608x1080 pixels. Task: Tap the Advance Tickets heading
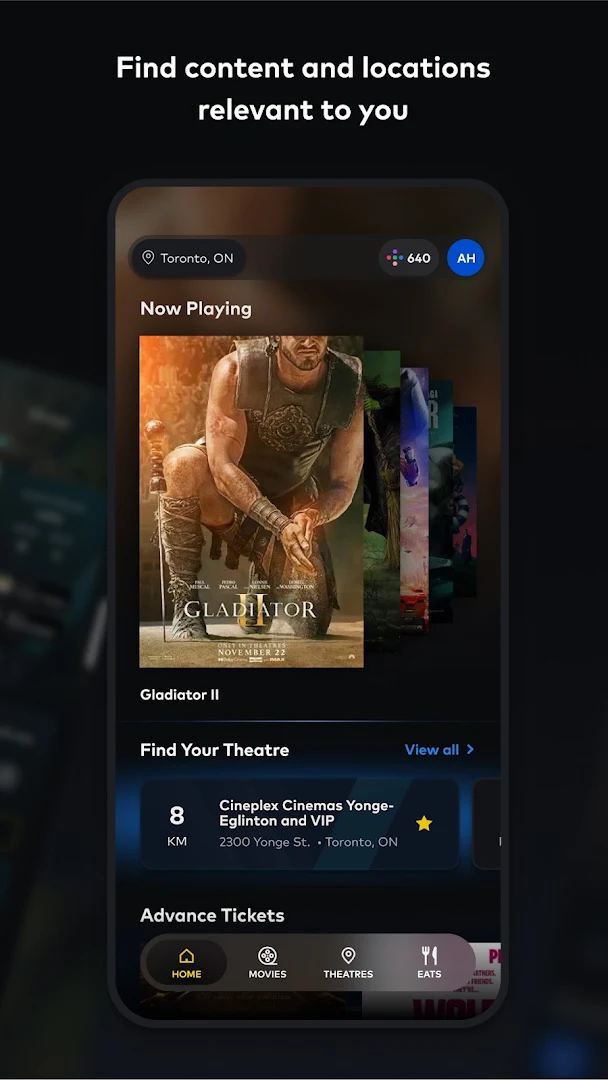click(x=212, y=915)
